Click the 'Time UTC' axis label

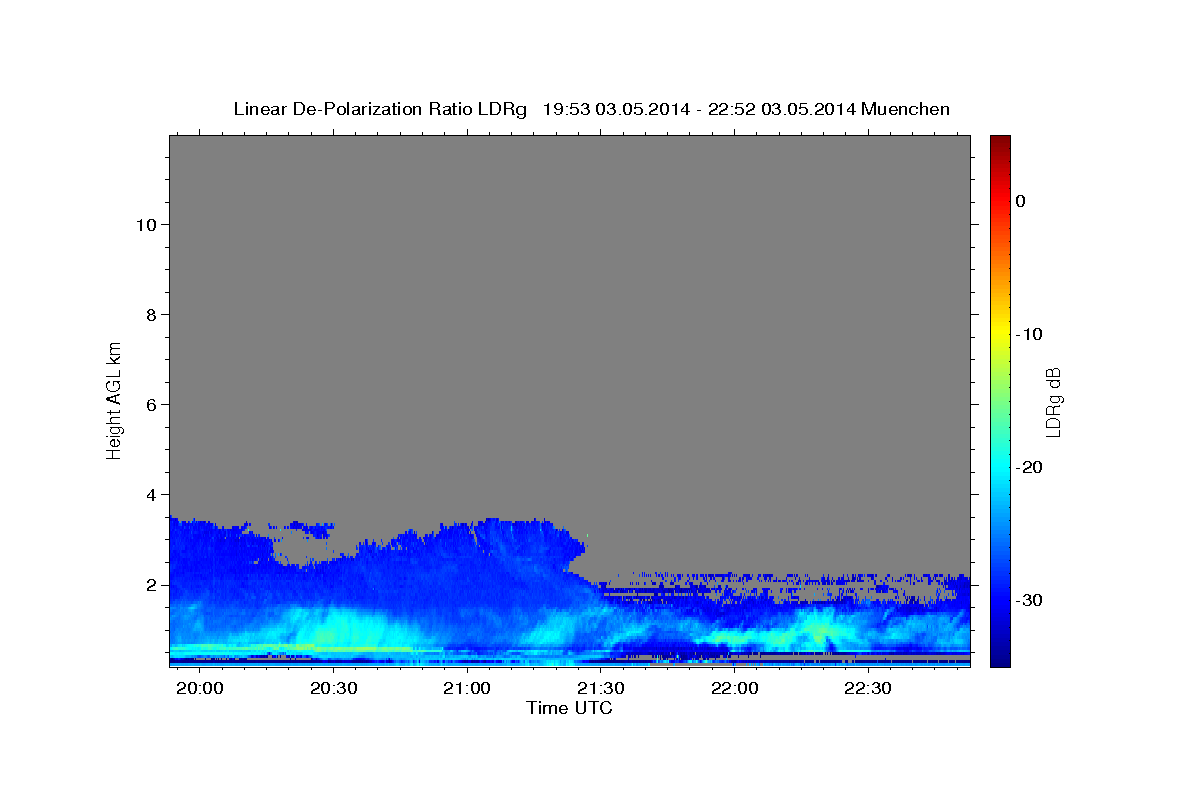569,708
